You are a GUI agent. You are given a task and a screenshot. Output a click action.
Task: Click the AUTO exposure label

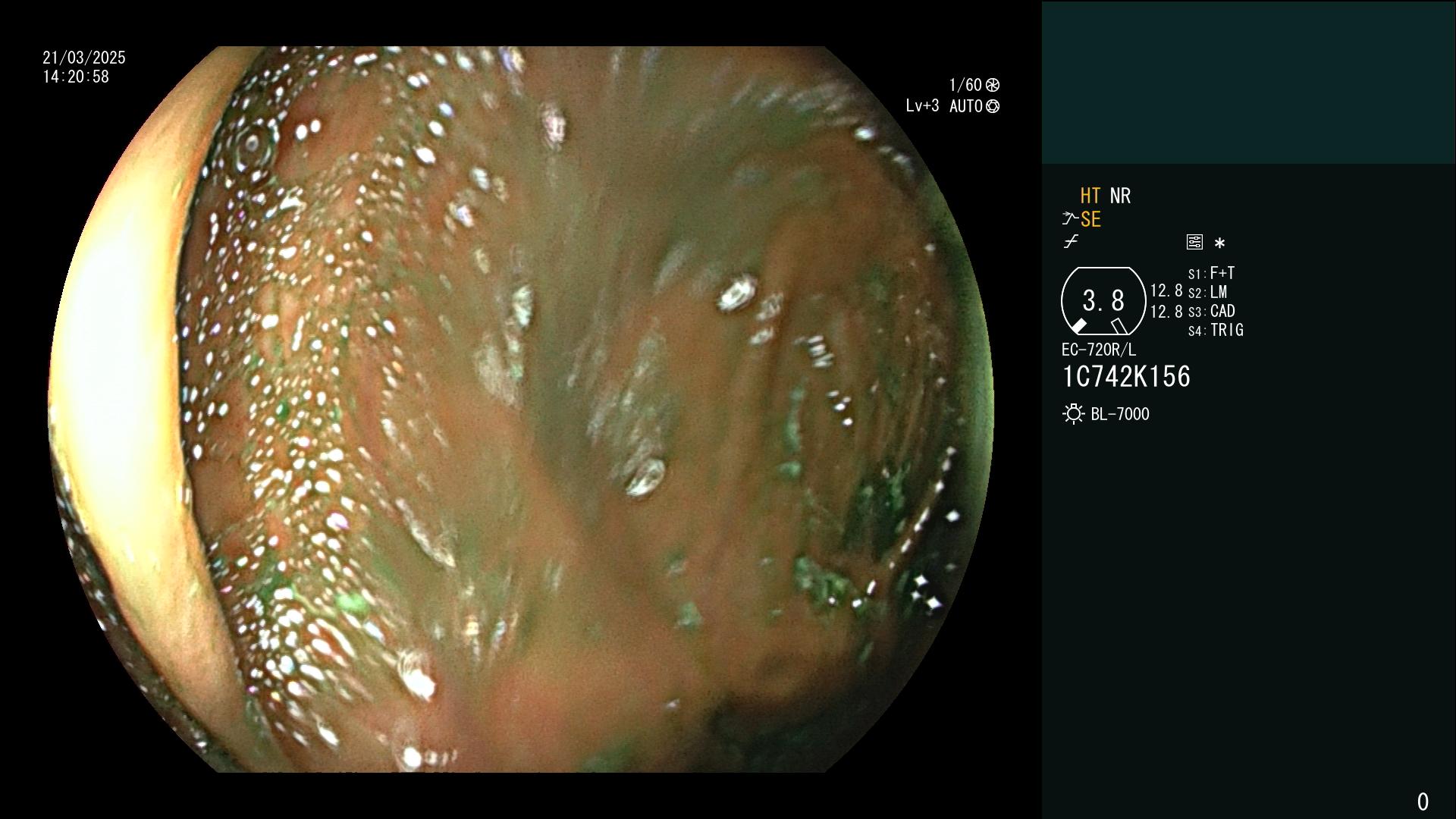[966, 106]
